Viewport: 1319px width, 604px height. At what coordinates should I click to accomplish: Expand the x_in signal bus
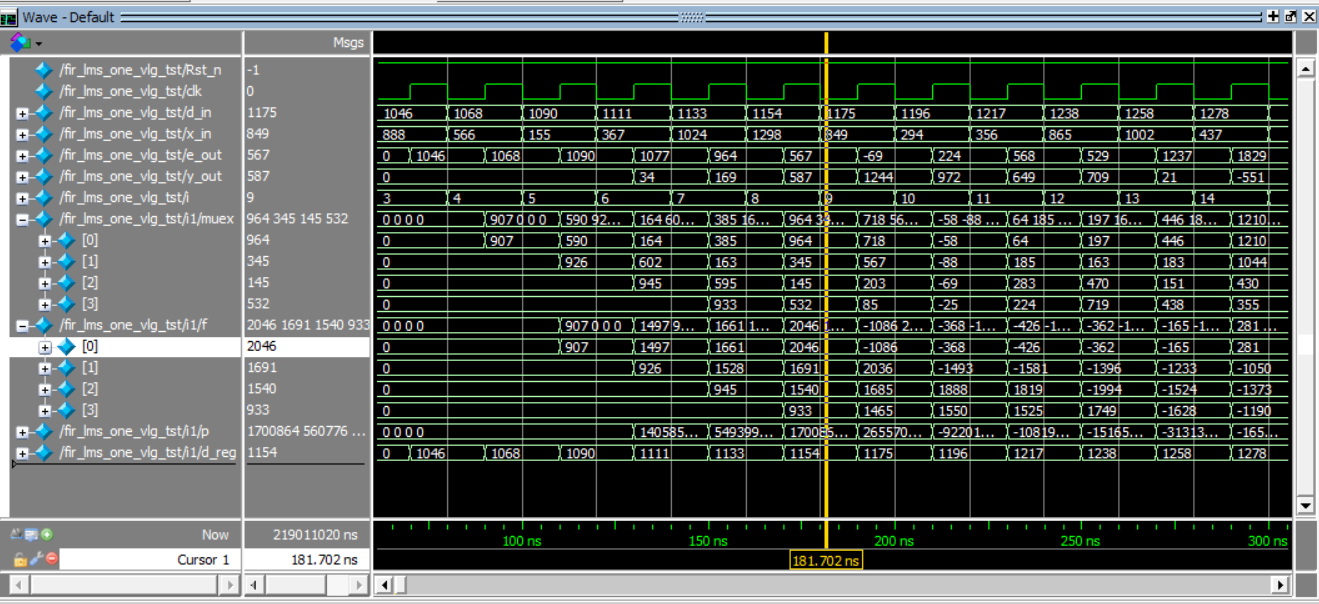[22, 135]
